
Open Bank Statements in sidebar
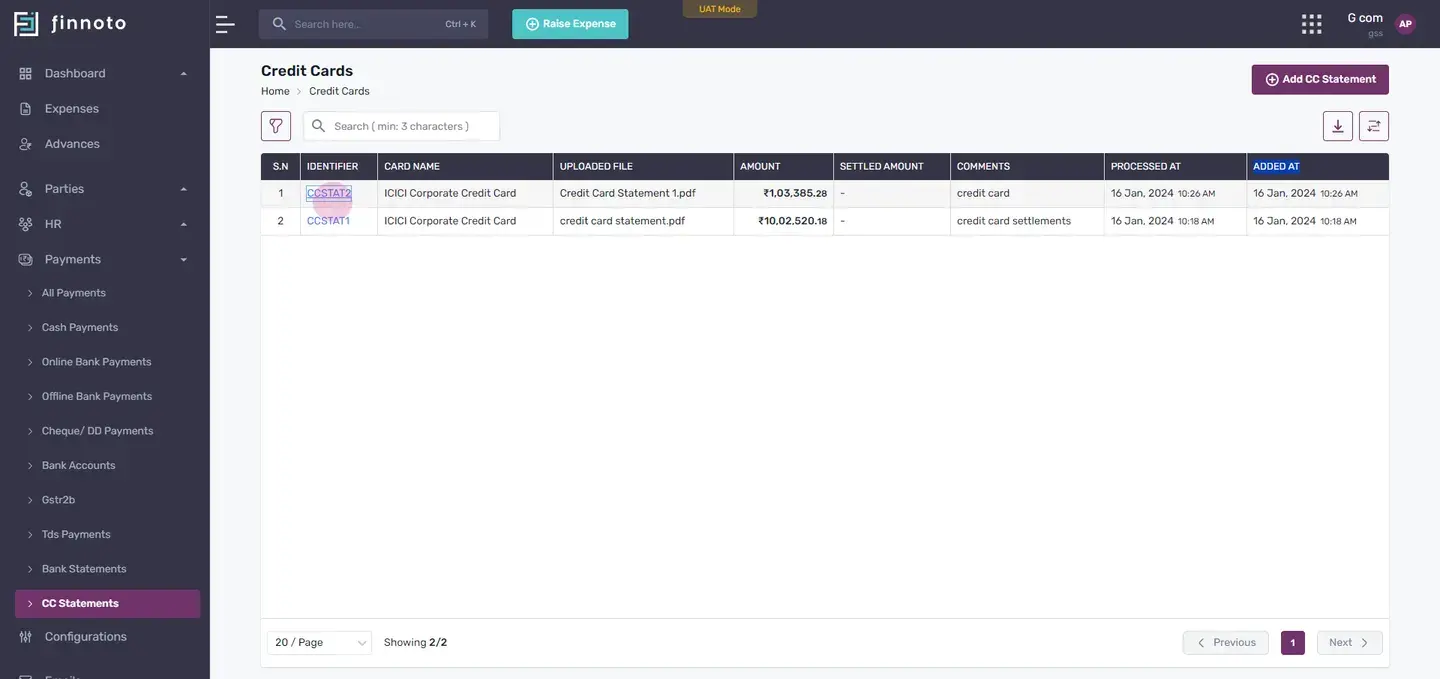[84, 569]
